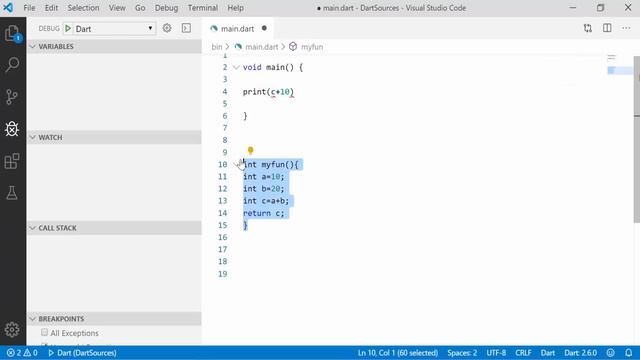The image size is (640, 360).
Task: Collapse the CALL STACK section
Action: (x=114, y=228)
